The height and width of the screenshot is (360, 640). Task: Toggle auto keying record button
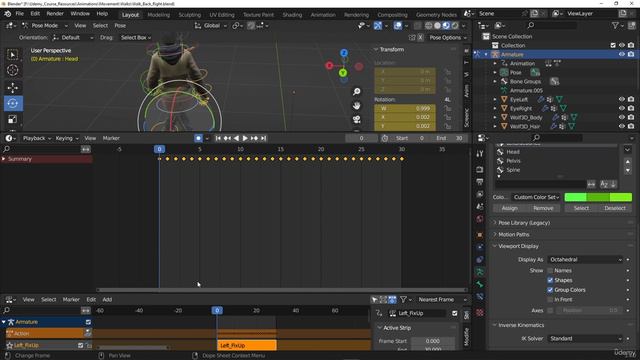198,138
